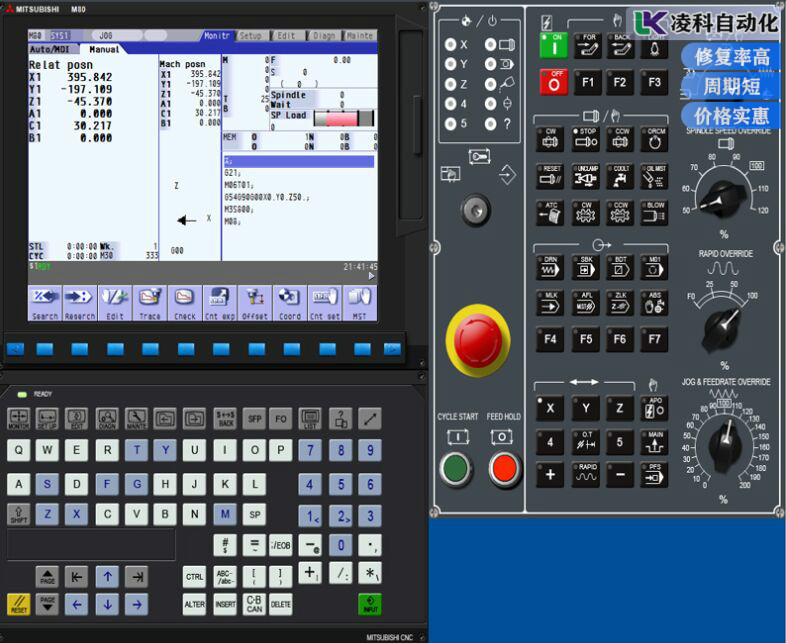786x643 pixels.
Task: Click the ATC tool change button
Action: (550, 212)
